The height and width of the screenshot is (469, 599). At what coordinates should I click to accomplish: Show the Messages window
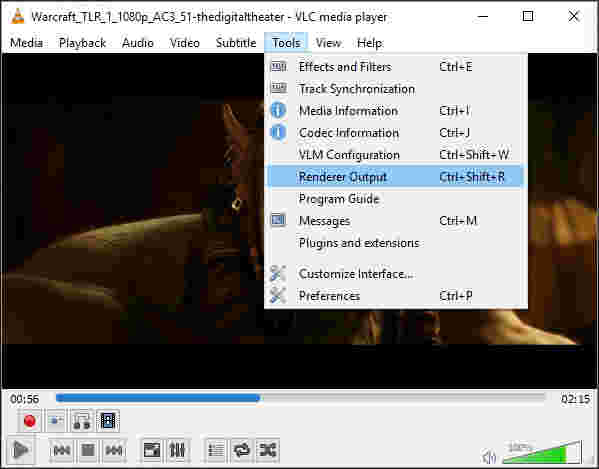396,221
